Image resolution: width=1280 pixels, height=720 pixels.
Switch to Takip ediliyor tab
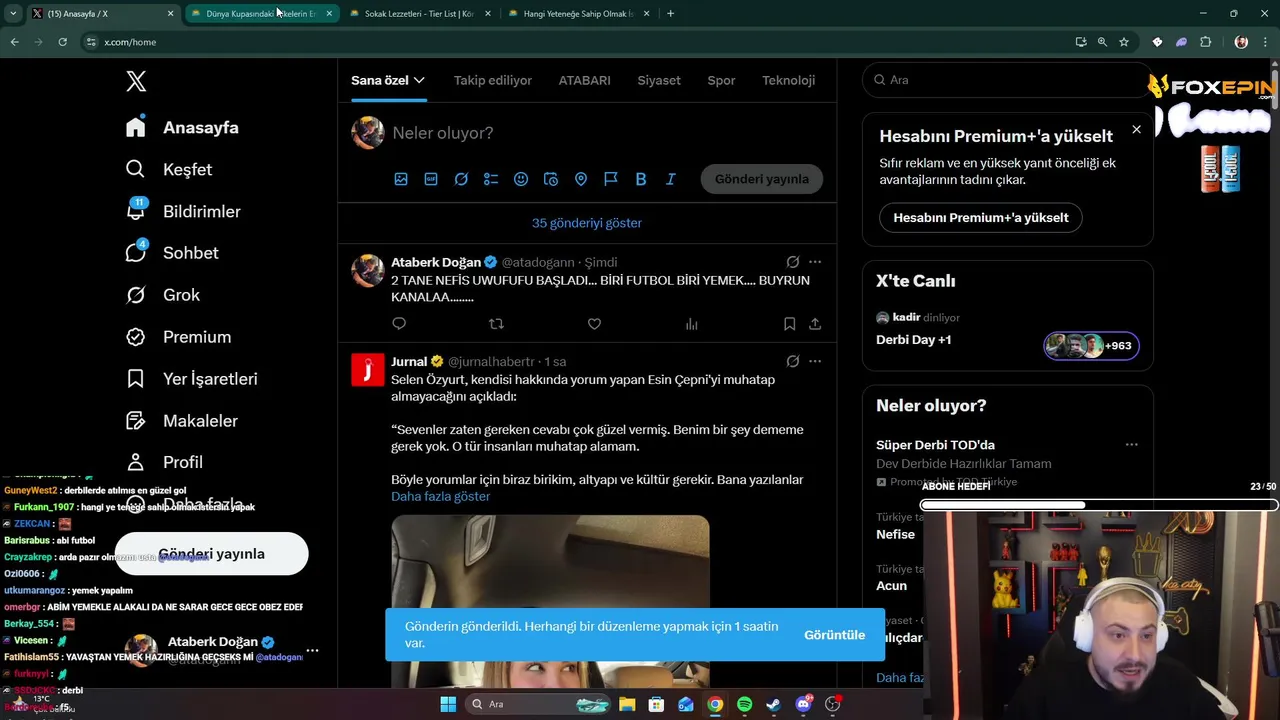(493, 80)
